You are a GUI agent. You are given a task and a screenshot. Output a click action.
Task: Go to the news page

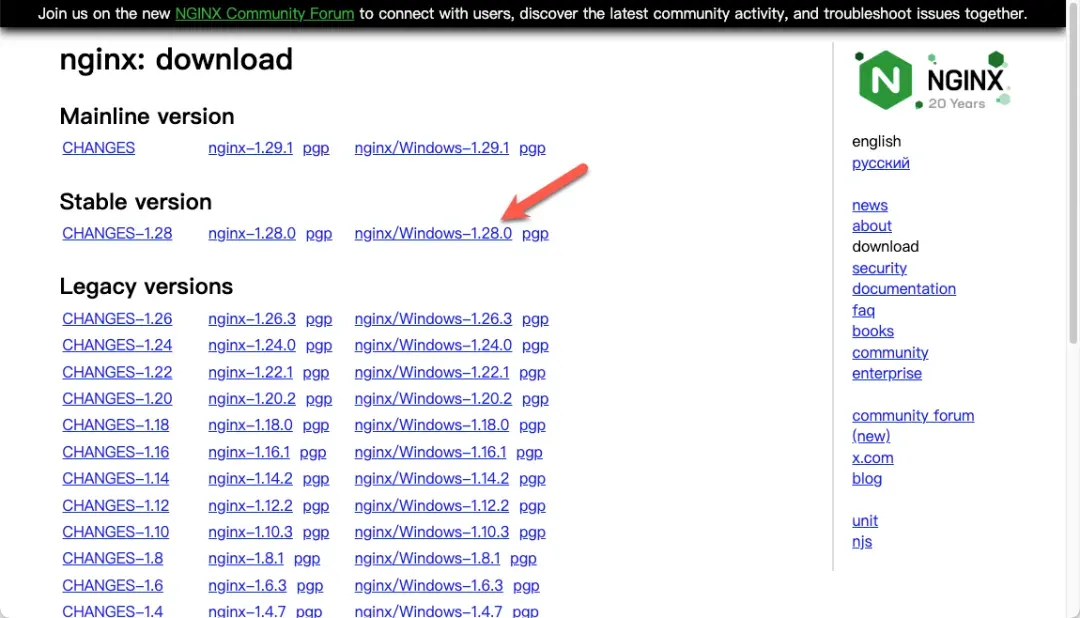869,205
